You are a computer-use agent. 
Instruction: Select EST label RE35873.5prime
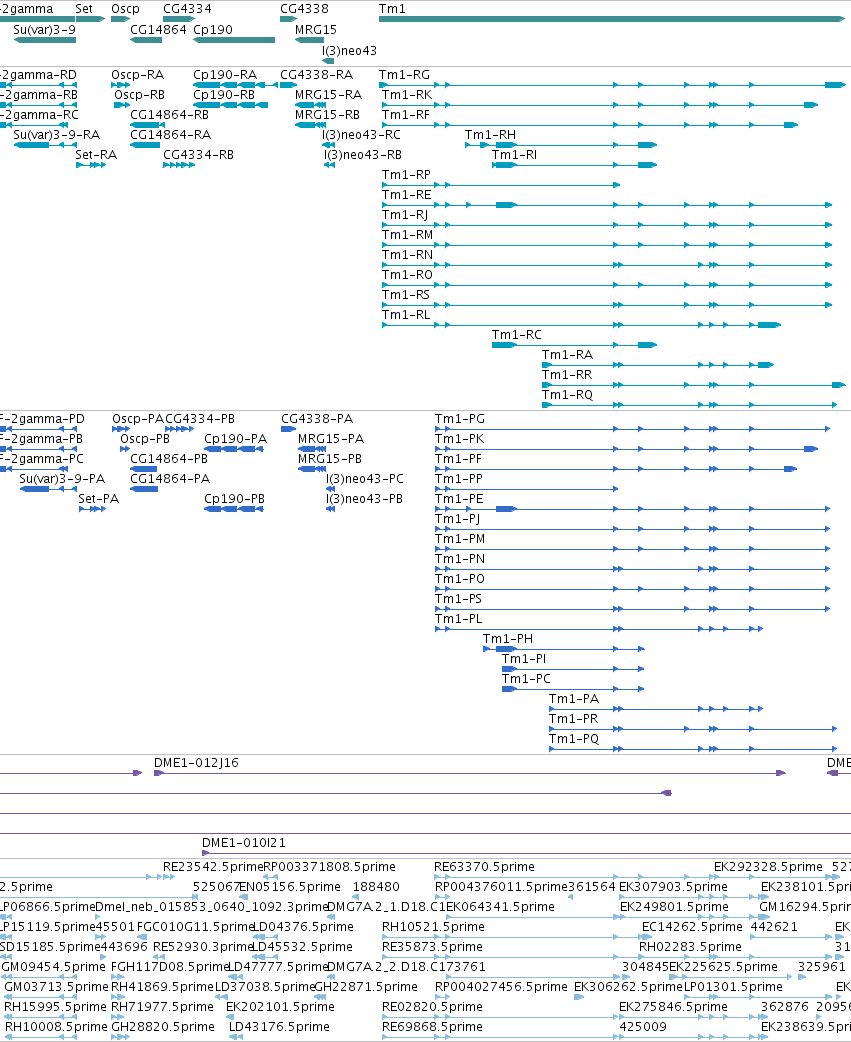(x=432, y=946)
